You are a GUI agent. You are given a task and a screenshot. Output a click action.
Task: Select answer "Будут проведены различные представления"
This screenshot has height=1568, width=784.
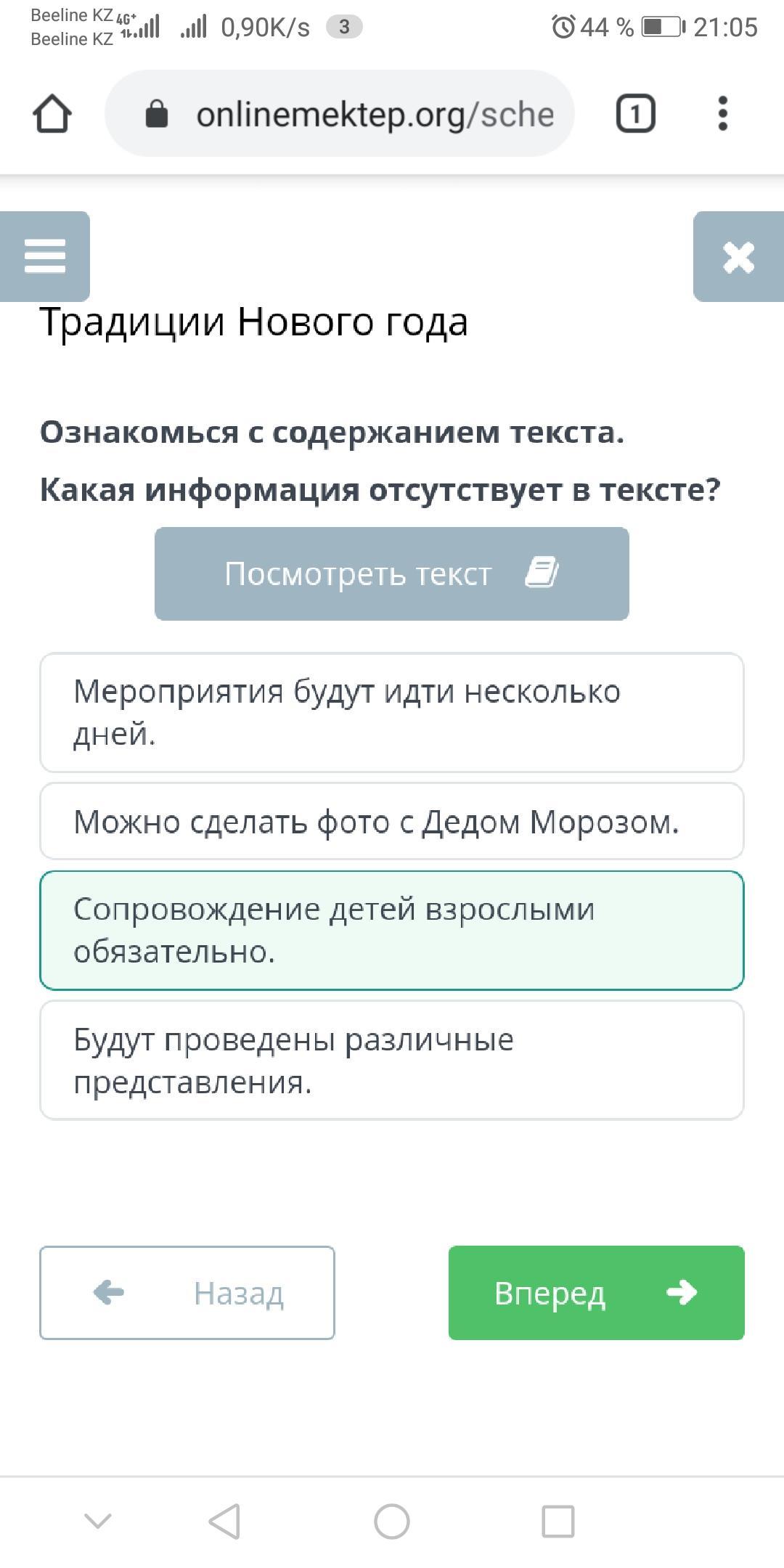point(392,1060)
